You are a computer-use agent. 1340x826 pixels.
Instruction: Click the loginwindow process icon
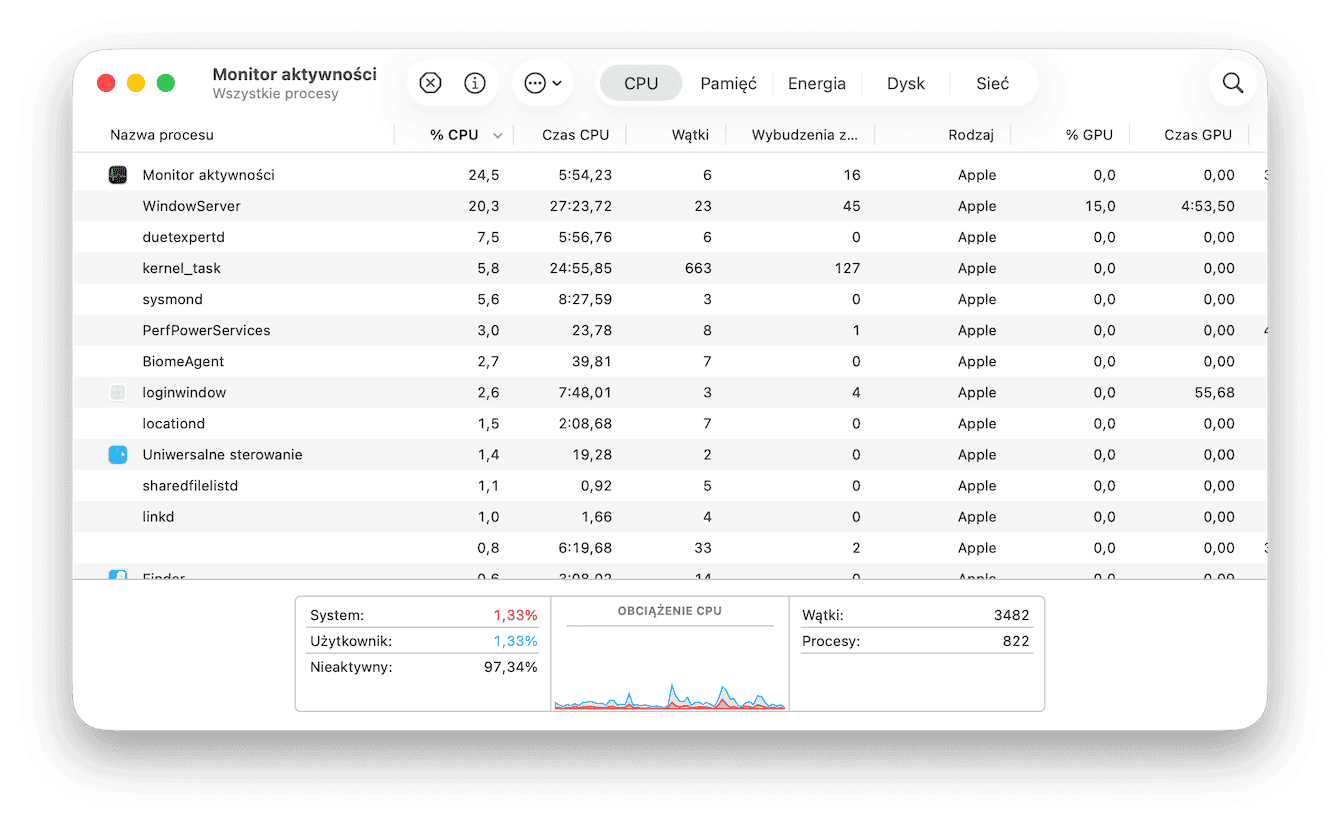(x=118, y=393)
